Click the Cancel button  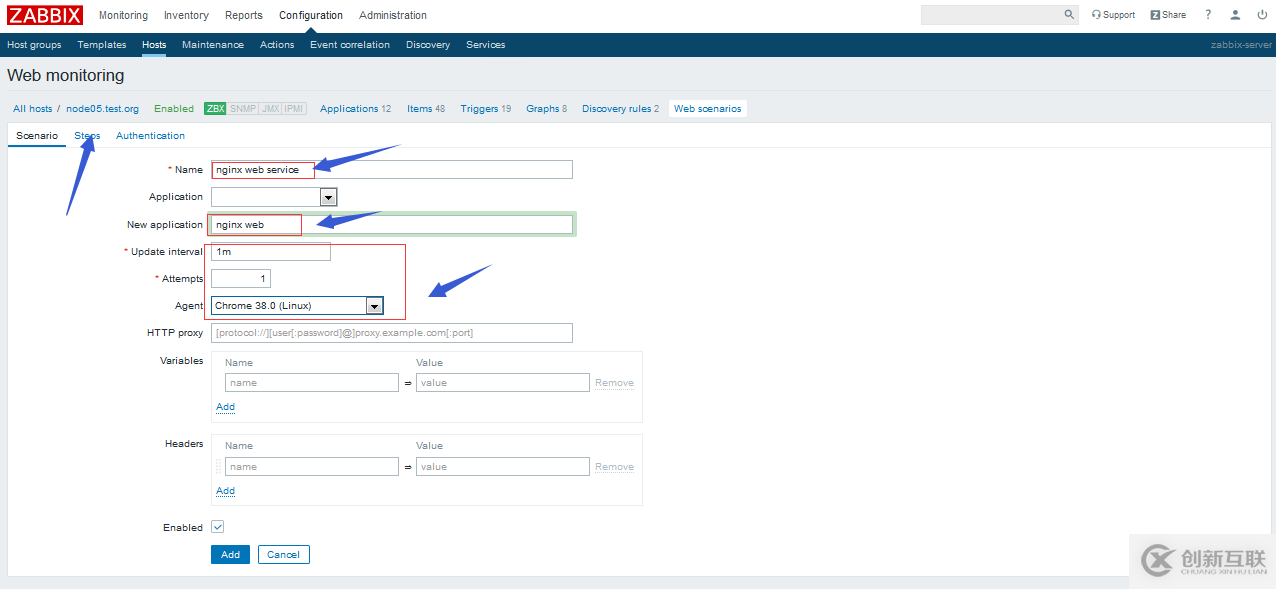[284, 554]
